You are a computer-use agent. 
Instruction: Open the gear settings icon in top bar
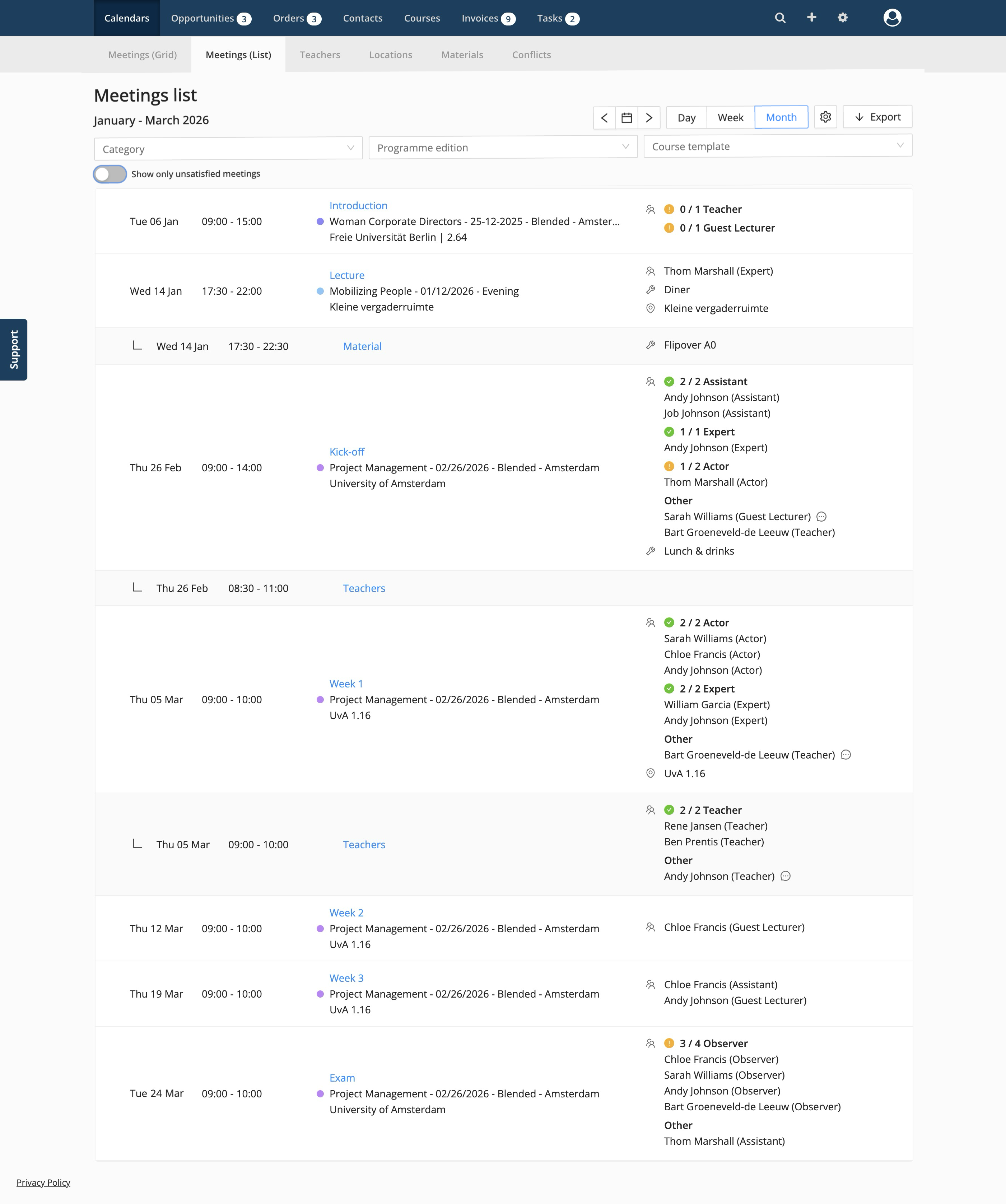tap(843, 18)
